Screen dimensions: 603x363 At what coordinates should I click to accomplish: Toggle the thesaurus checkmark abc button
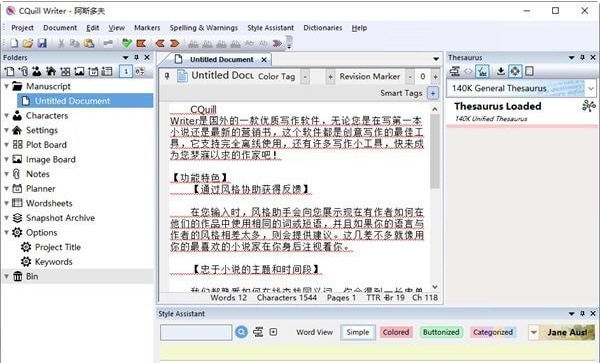tap(482, 71)
